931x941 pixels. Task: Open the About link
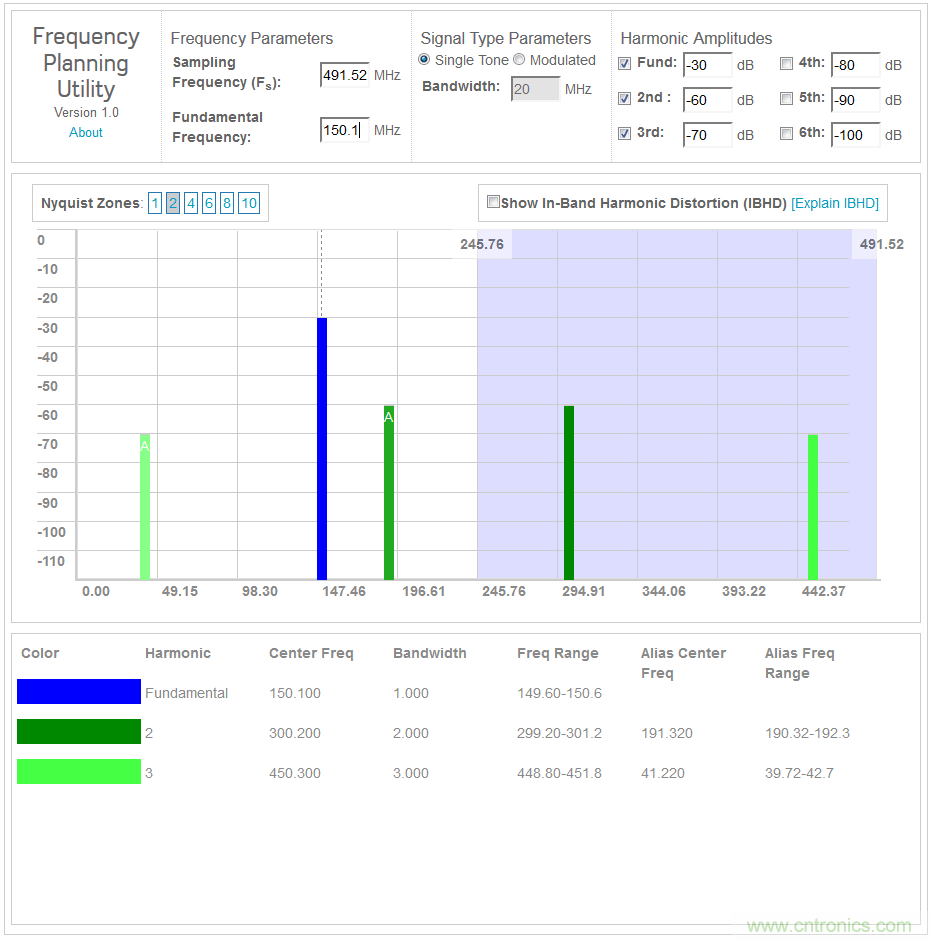click(86, 132)
